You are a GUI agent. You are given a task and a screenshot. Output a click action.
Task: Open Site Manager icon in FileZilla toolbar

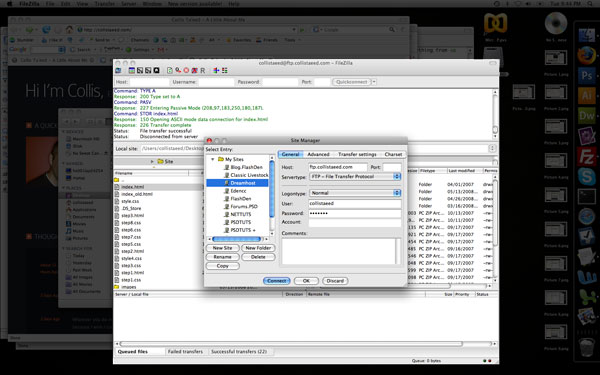(x=118, y=70)
